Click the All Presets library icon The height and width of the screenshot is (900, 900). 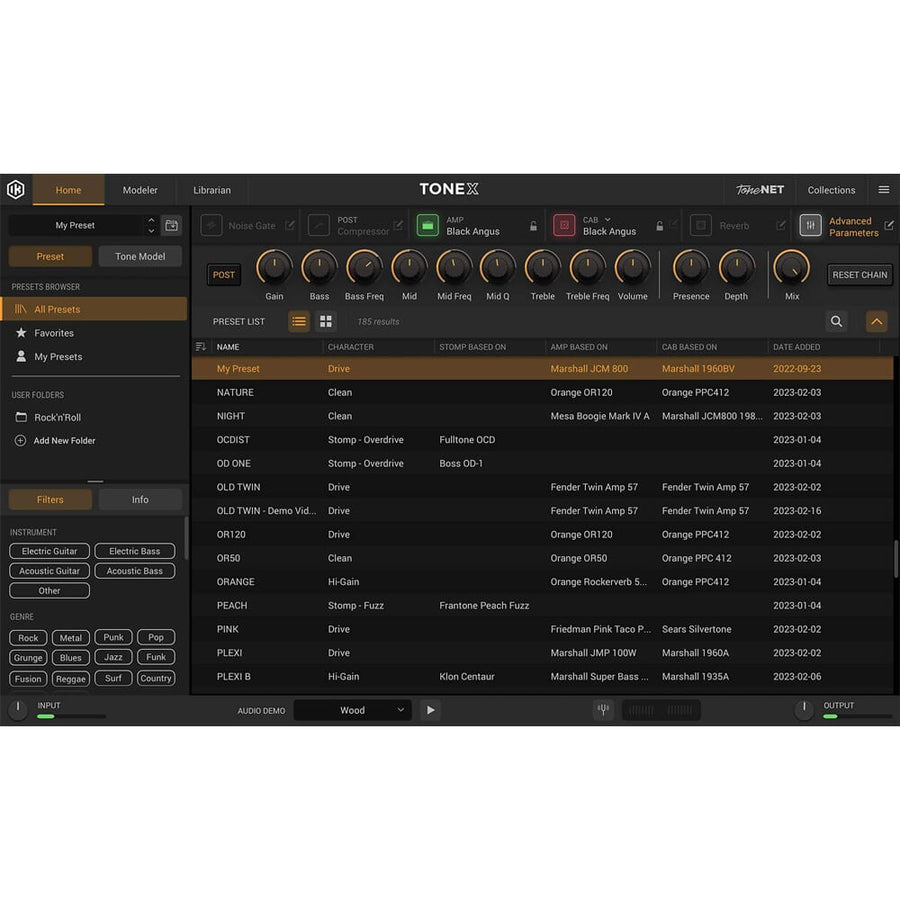tap(21, 309)
